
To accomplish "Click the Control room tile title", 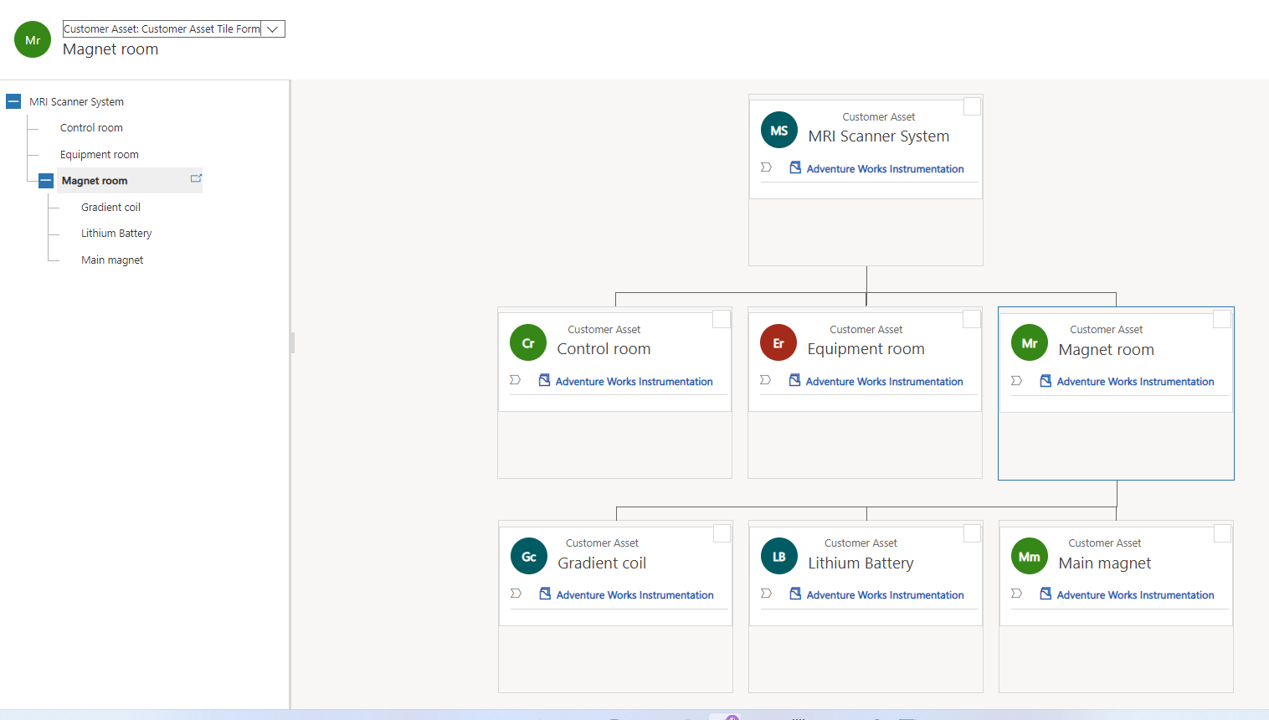I will click(x=604, y=349).
